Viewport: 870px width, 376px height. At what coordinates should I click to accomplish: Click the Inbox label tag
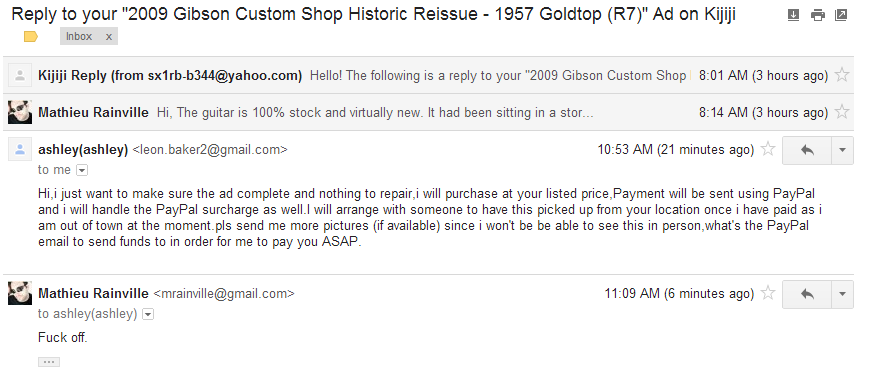79,37
